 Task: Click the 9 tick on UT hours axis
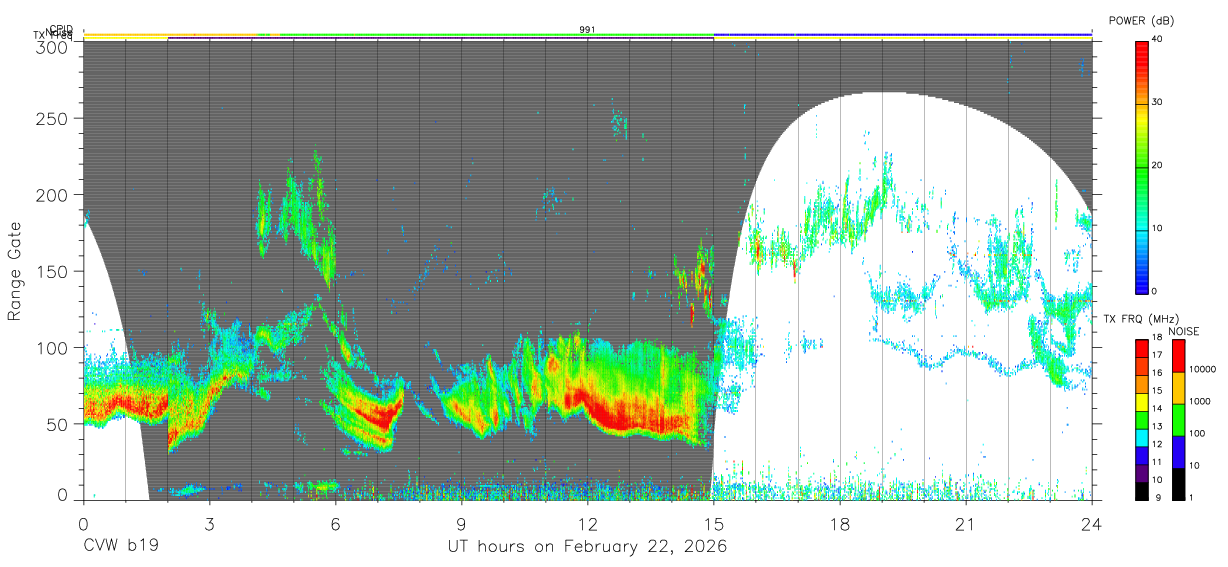point(461,523)
